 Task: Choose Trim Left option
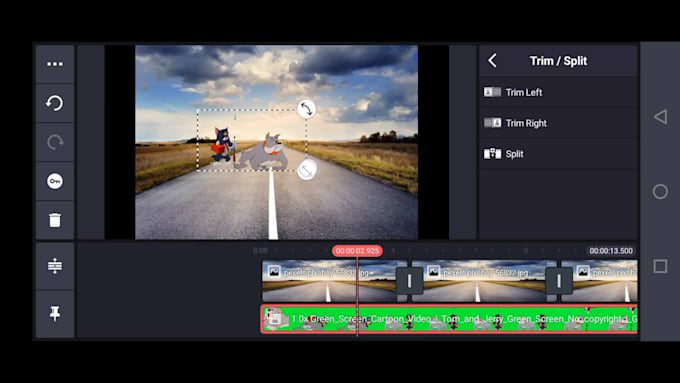558,92
